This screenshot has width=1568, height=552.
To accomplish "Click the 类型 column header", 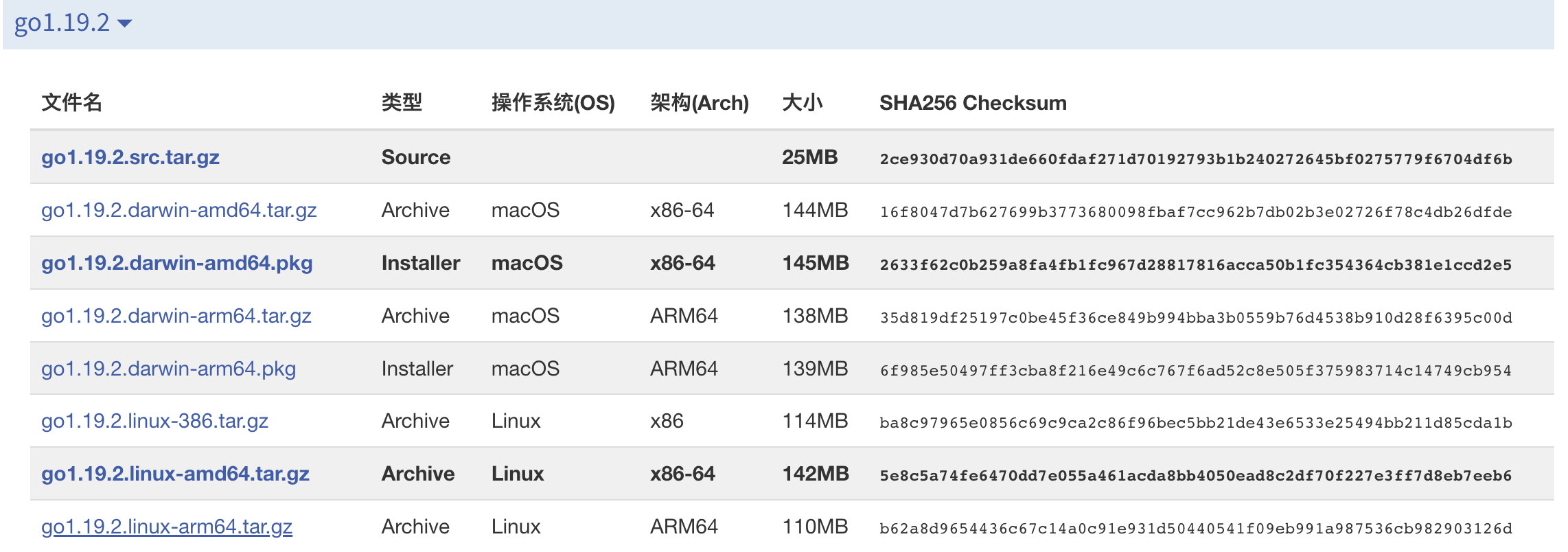I will point(402,103).
